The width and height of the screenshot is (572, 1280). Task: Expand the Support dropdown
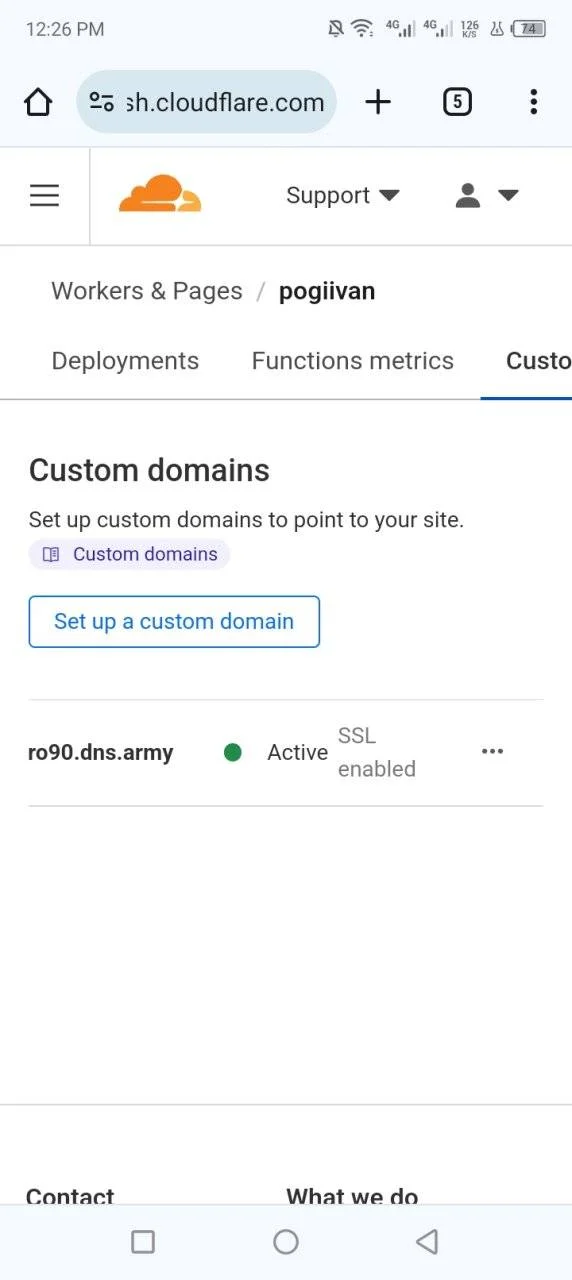343,196
